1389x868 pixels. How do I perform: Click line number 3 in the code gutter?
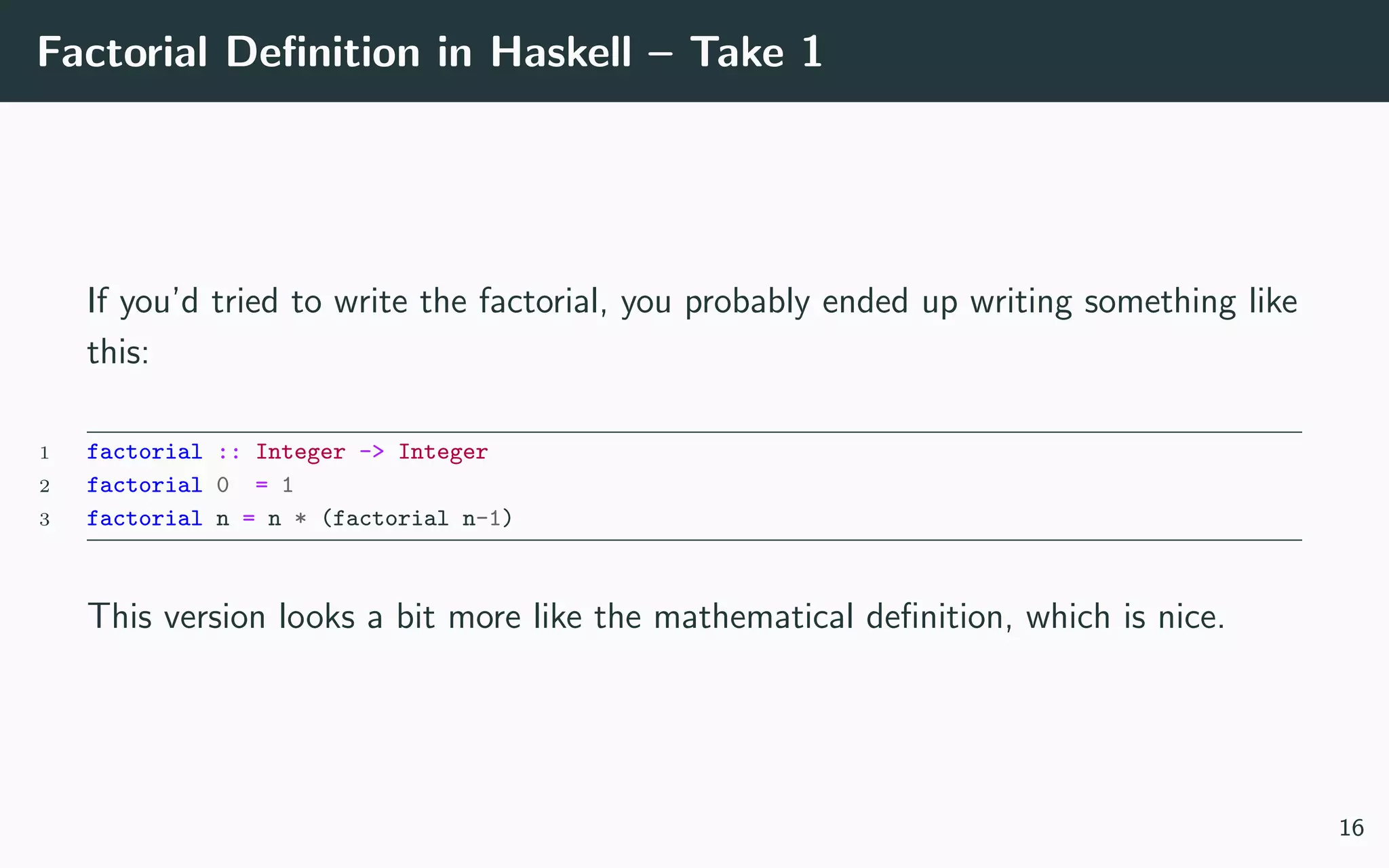(x=45, y=519)
